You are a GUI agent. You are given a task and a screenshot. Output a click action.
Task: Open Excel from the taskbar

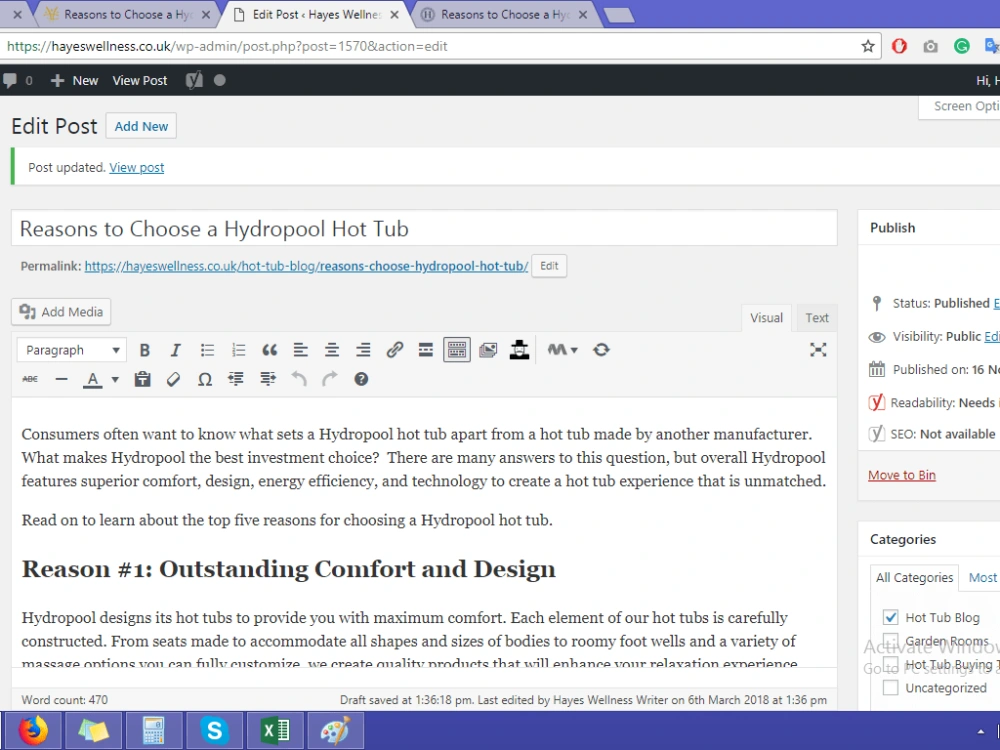point(276,731)
